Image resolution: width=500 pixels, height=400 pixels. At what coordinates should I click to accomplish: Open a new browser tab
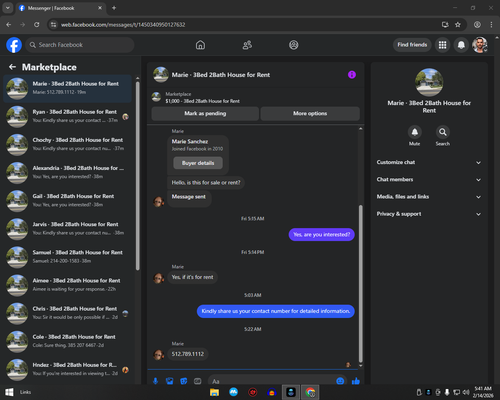pos(114,8)
